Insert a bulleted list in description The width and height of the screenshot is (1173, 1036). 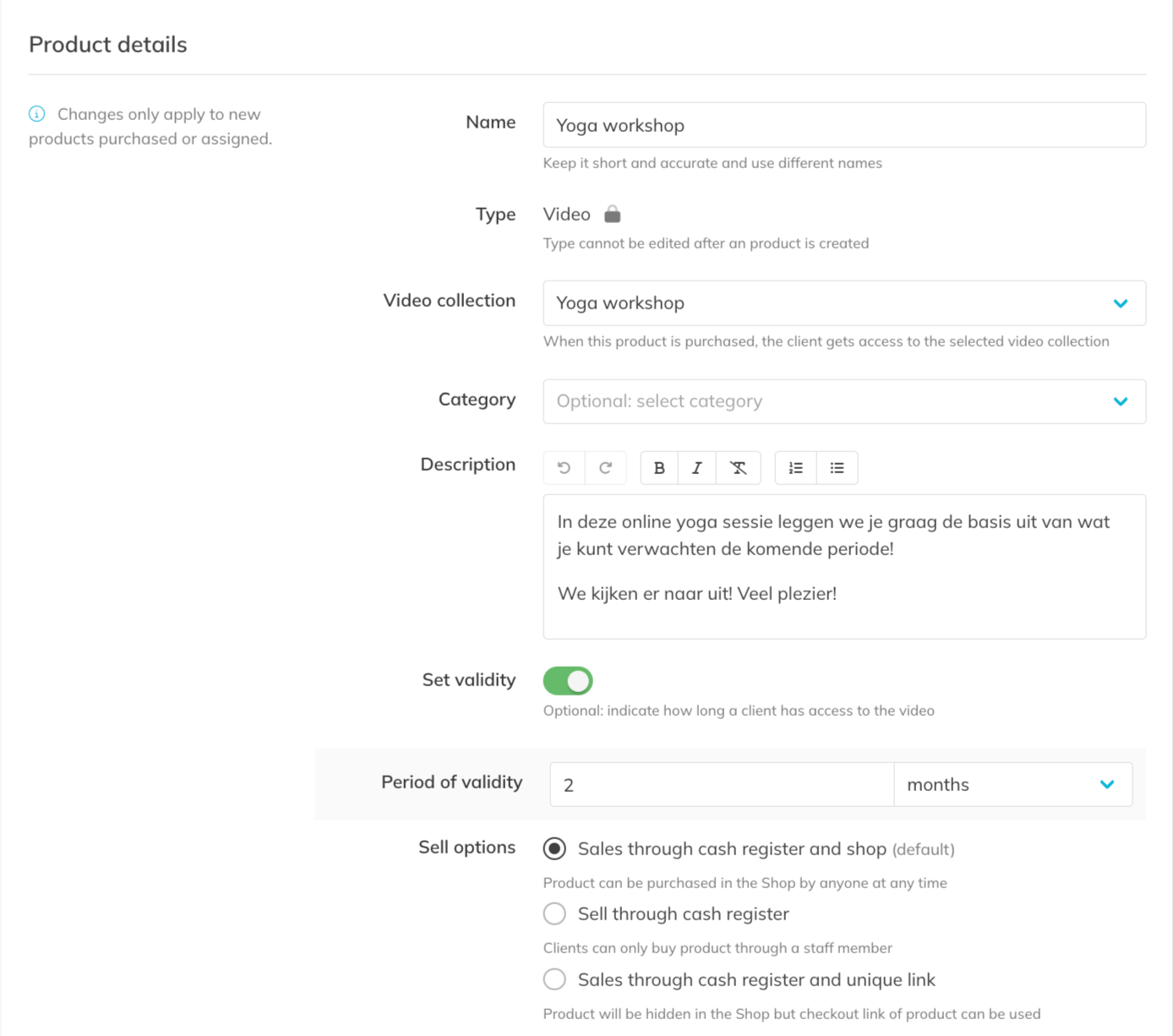click(x=837, y=468)
